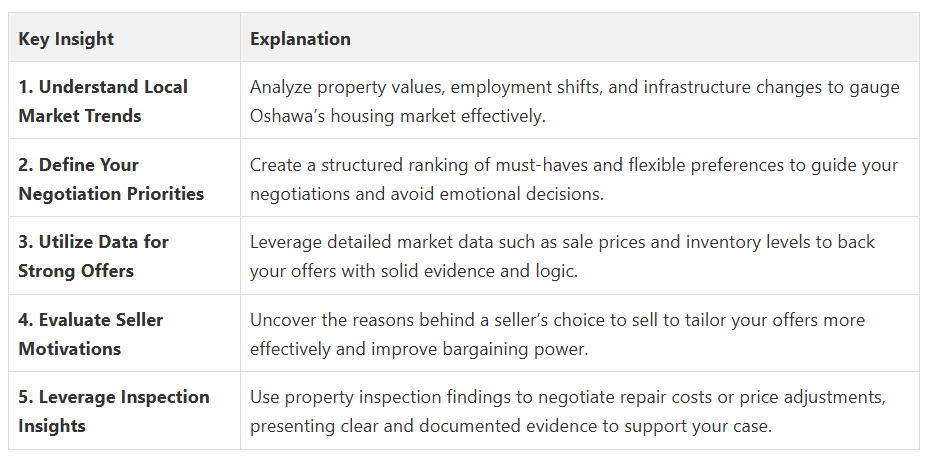943x468 pixels.
Task: Click the "Explanation" column header
Action: click(300, 39)
